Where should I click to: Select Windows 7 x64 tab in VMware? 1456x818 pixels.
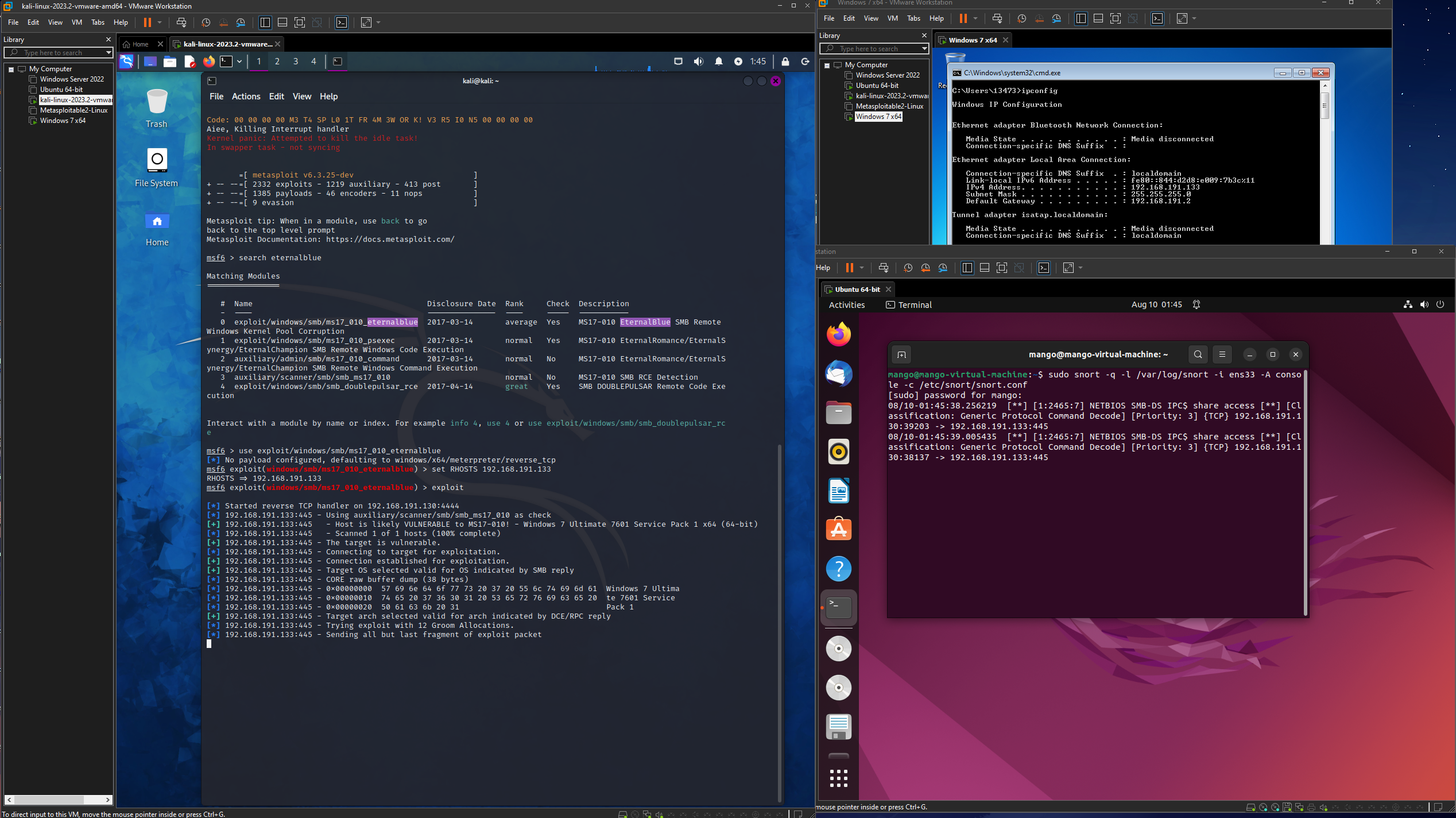tap(974, 40)
